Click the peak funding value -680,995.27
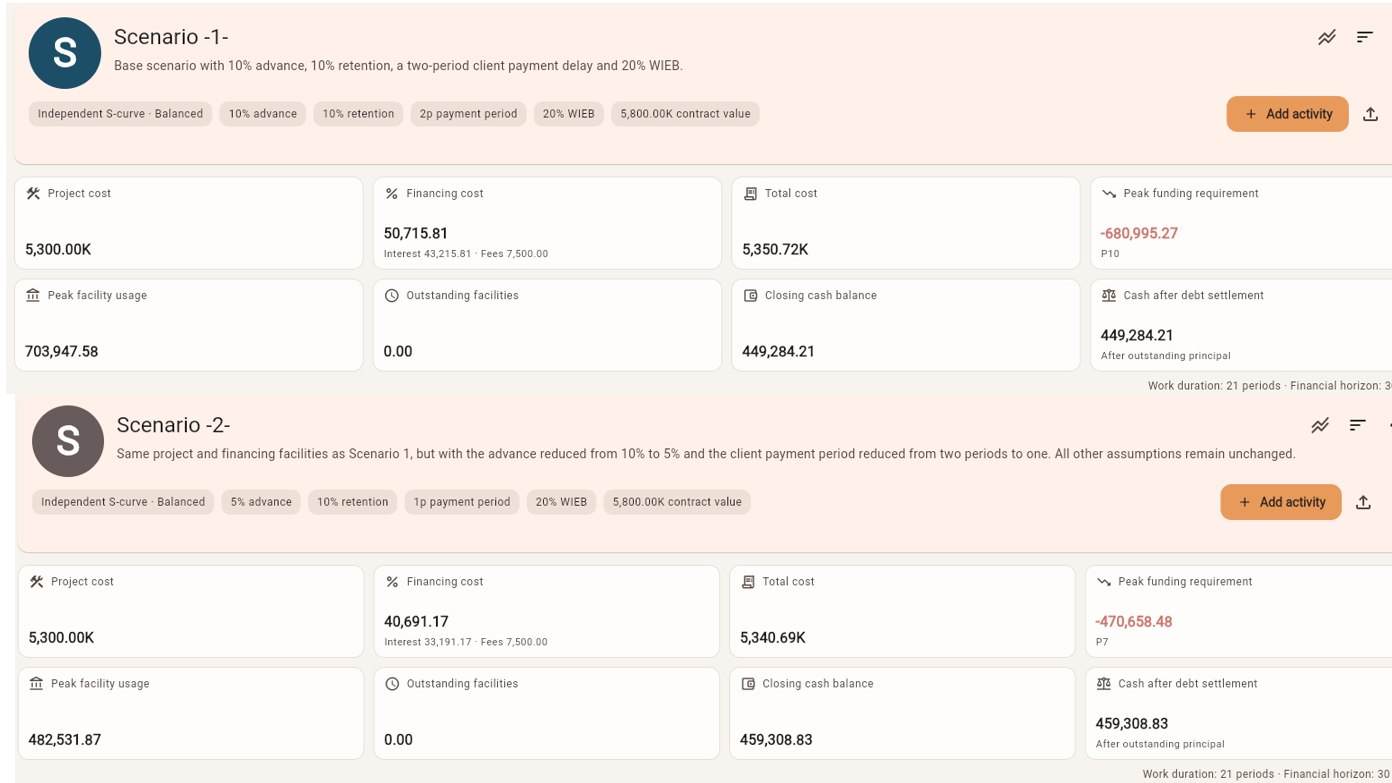The height and width of the screenshot is (783, 1392). [x=1139, y=233]
